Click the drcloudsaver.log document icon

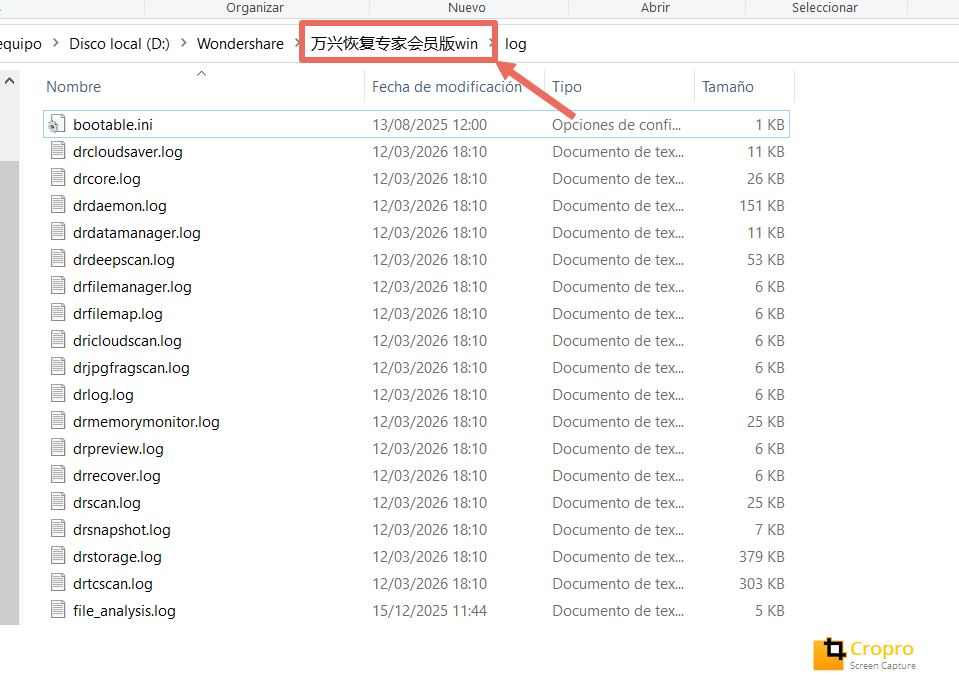pos(58,150)
